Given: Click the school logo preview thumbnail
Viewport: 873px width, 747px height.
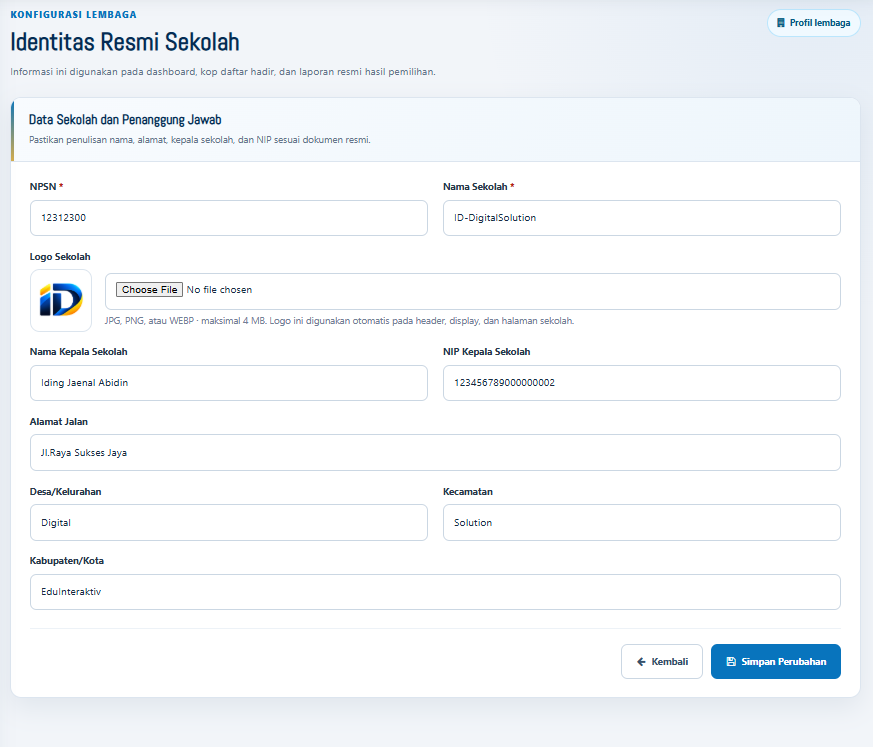Looking at the screenshot, I should coord(61,301).
